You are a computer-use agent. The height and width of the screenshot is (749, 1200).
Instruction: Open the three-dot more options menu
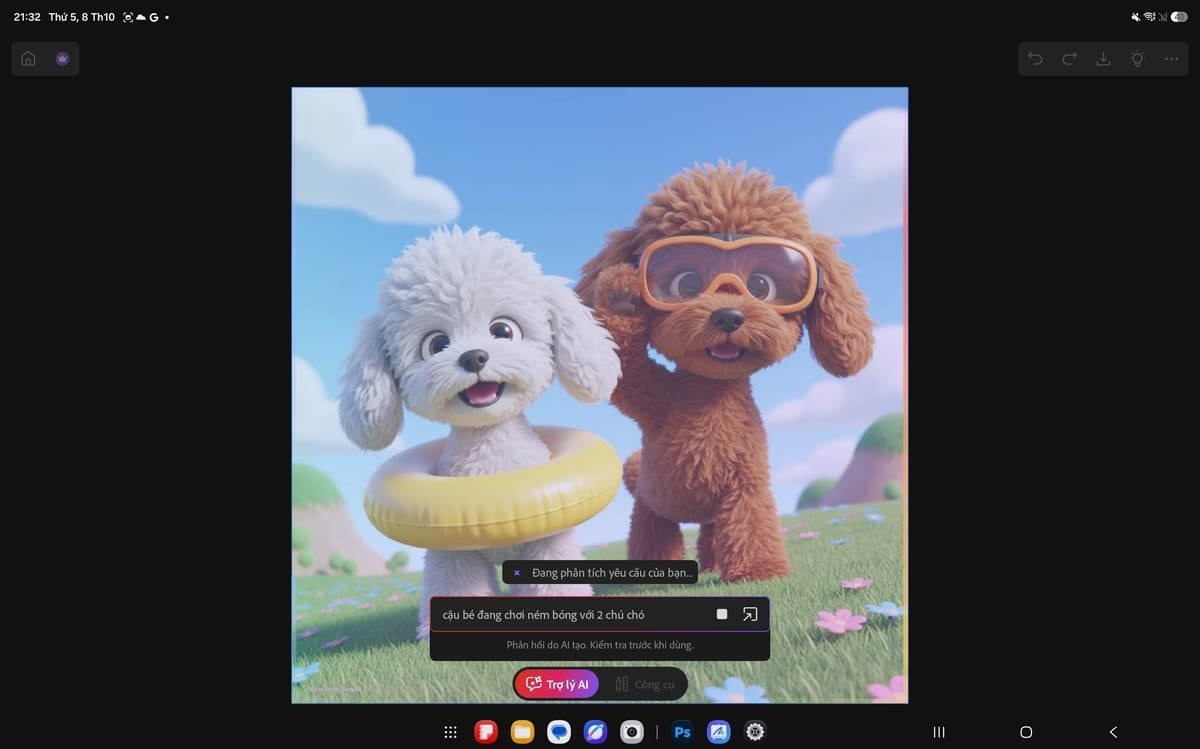(x=1171, y=59)
